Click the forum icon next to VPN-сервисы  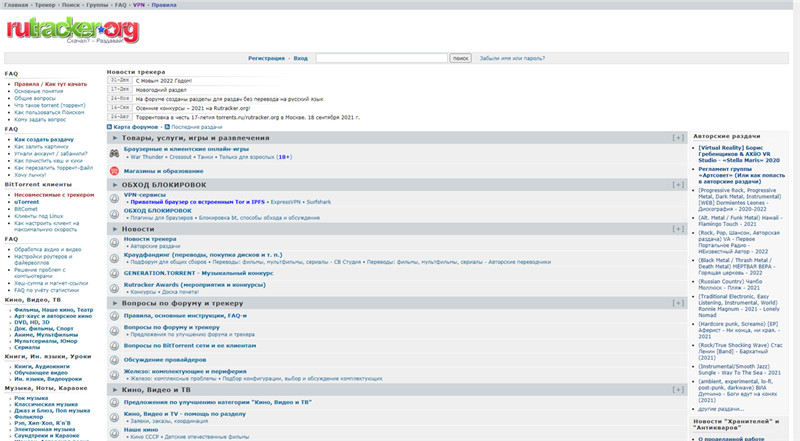[115, 199]
